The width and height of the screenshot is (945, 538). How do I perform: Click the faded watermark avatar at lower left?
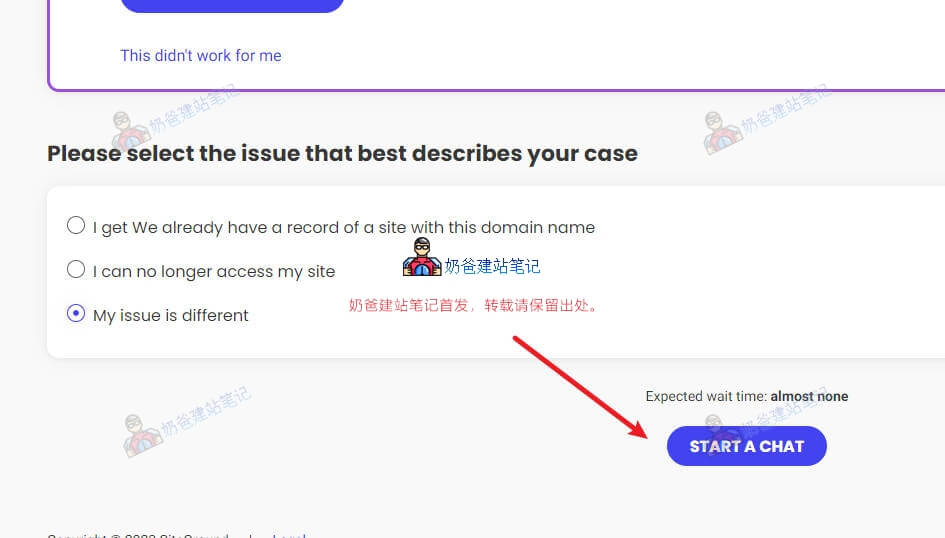click(142, 435)
